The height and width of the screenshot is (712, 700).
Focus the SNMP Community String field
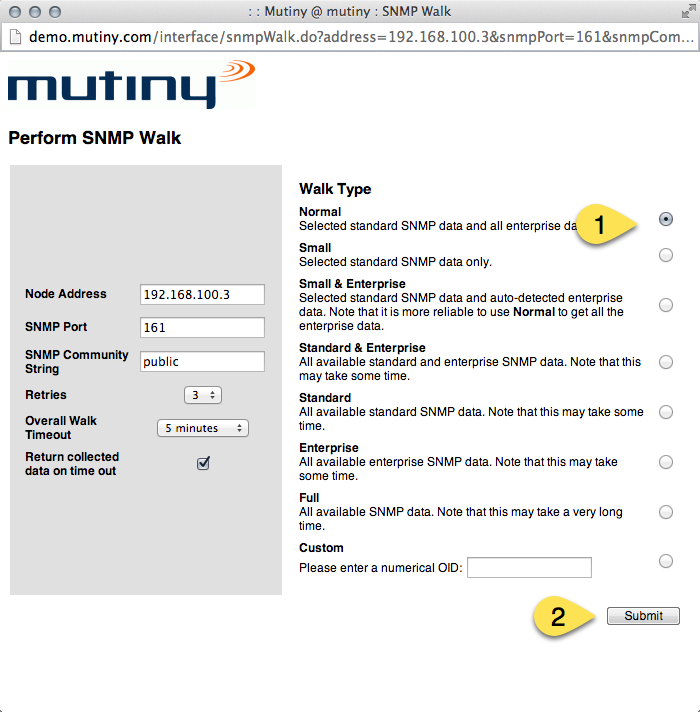tap(202, 361)
